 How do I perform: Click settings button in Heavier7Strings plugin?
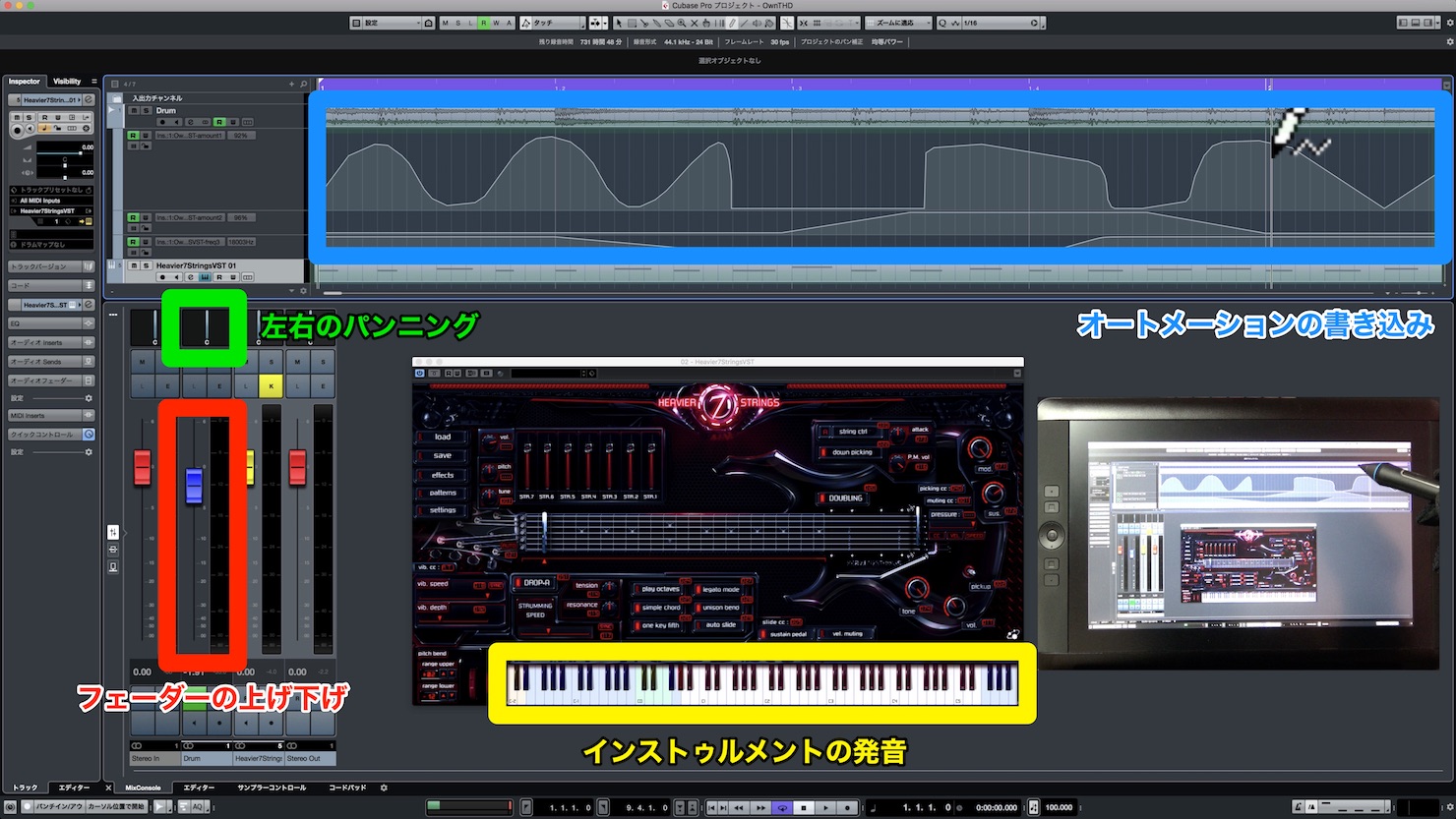coord(442,510)
